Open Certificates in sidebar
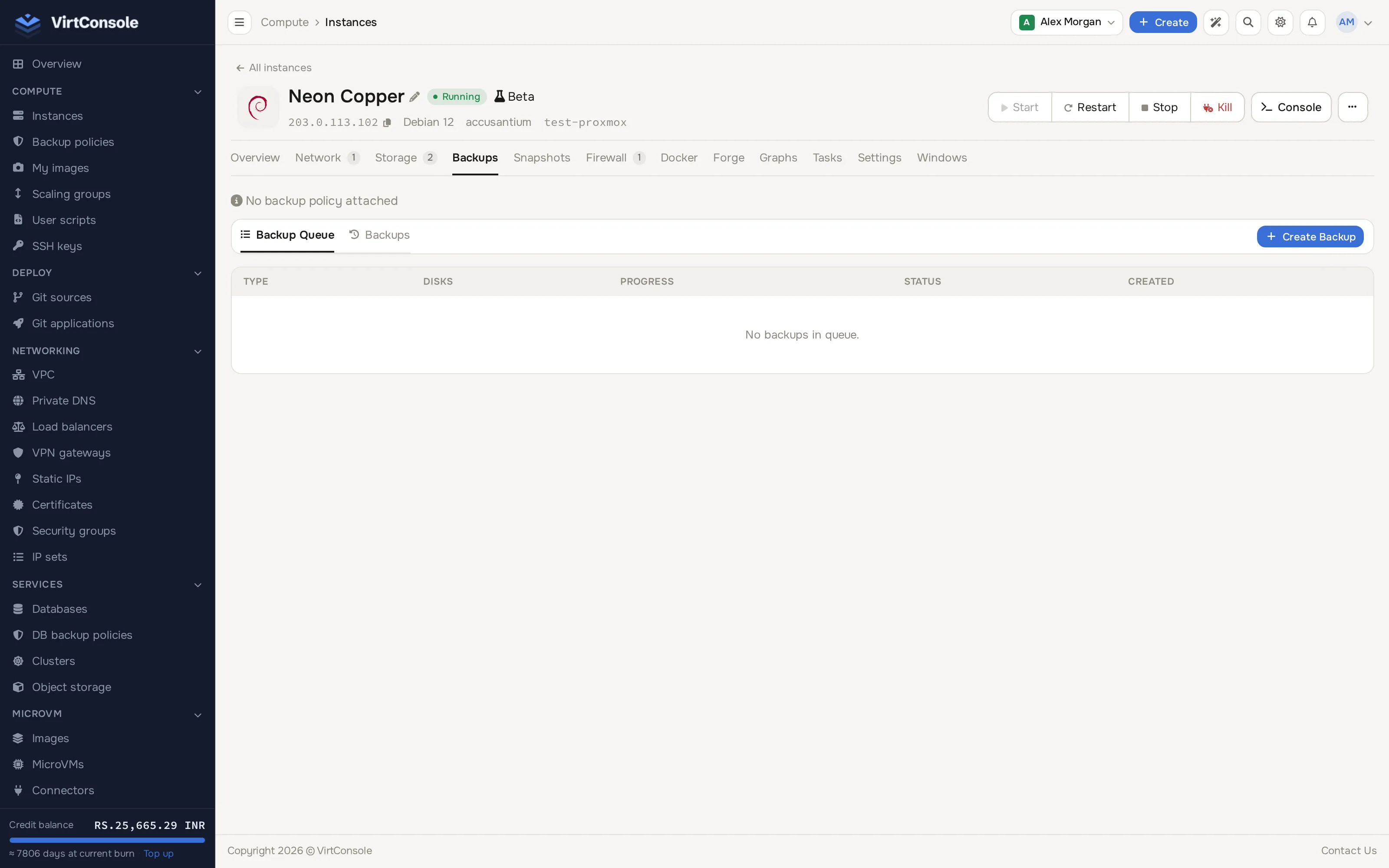 pyautogui.click(x=62, y=505)
